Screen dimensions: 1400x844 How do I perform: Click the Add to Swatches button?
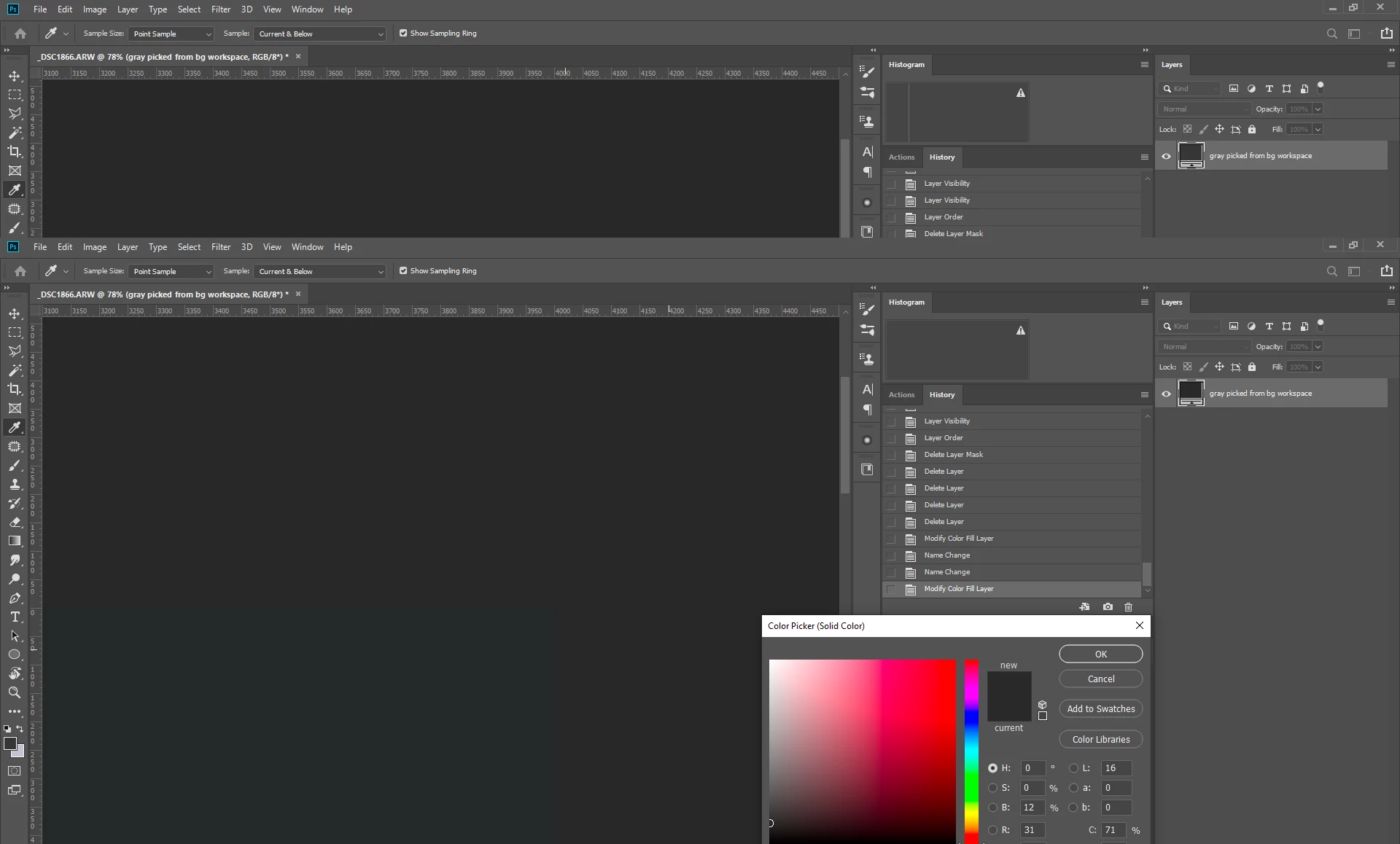point(1100,709)
